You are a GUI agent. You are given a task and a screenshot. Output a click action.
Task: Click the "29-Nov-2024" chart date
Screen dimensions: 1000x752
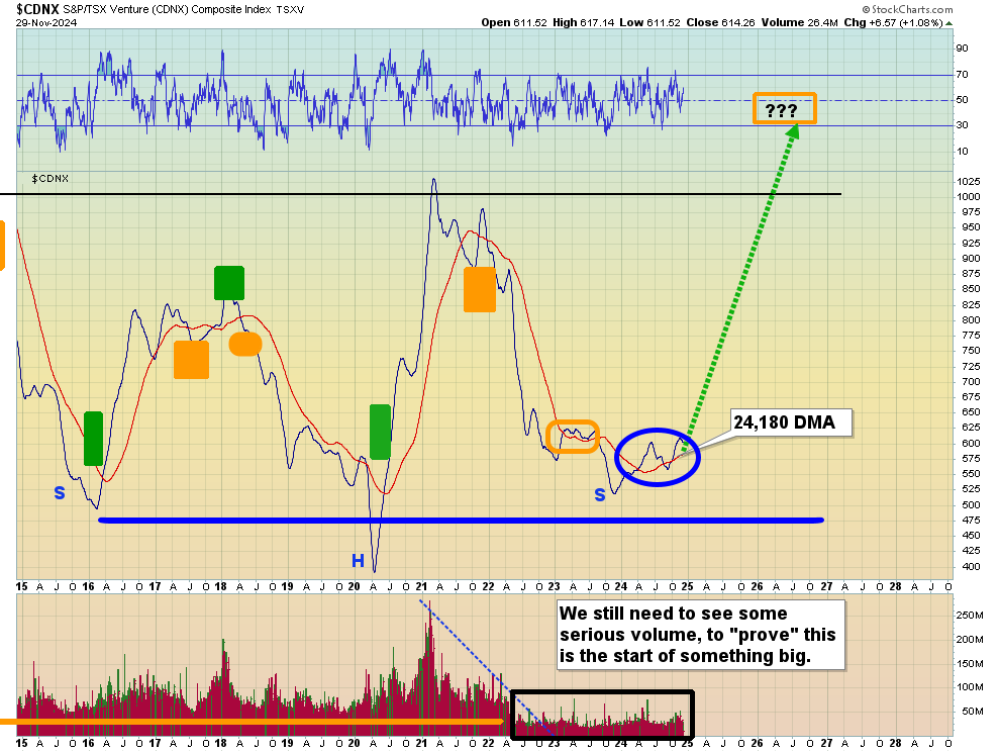coord(47,22)
